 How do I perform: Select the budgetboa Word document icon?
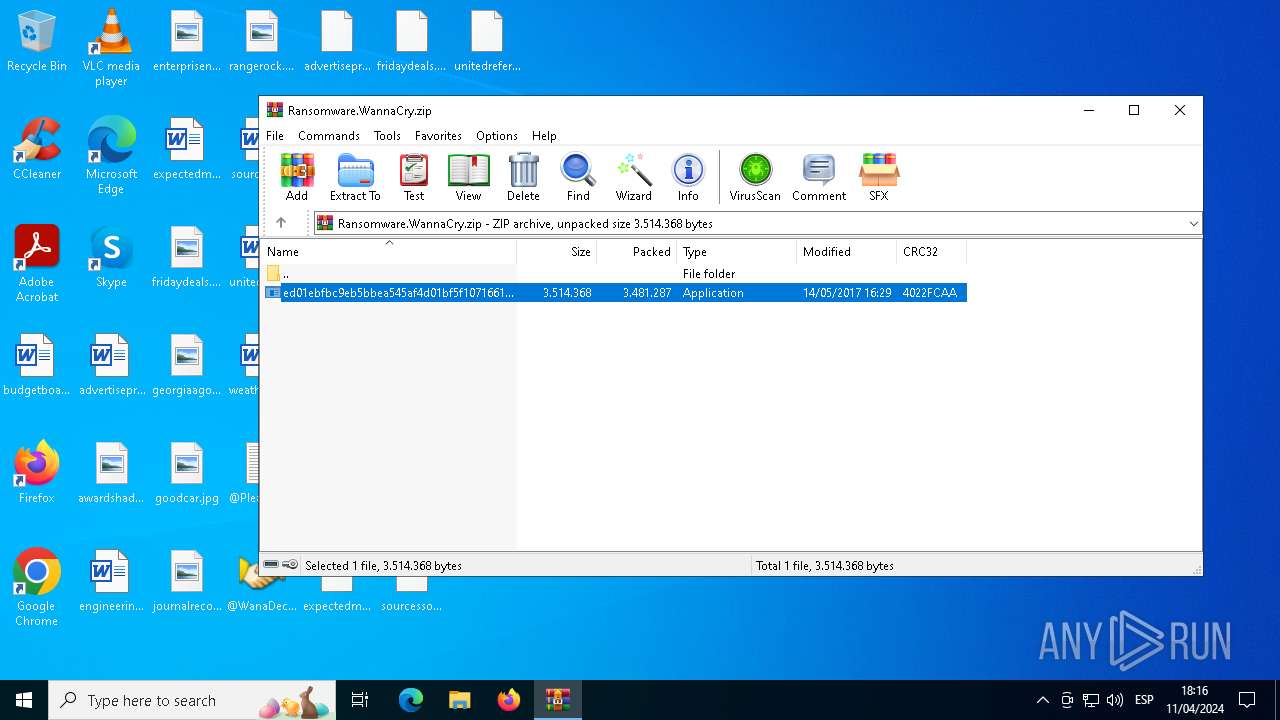click(37, 364)
